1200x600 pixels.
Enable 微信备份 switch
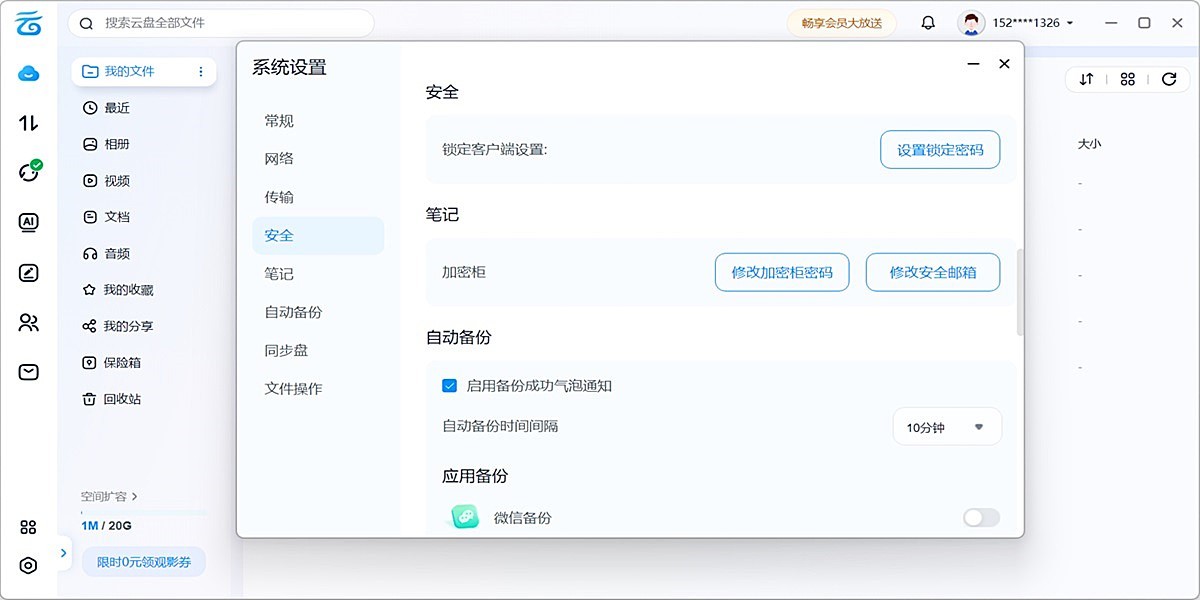tap(979, 517)
